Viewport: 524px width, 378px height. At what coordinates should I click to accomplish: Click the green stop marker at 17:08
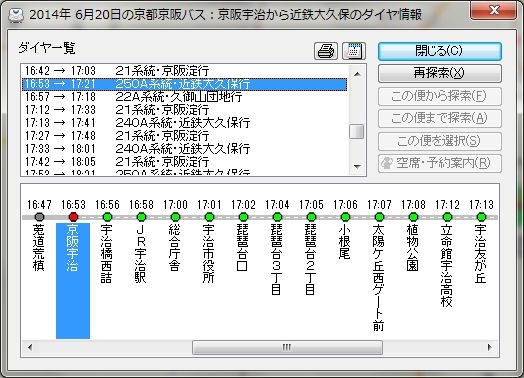pyautogui.click(x=413, y=217)
